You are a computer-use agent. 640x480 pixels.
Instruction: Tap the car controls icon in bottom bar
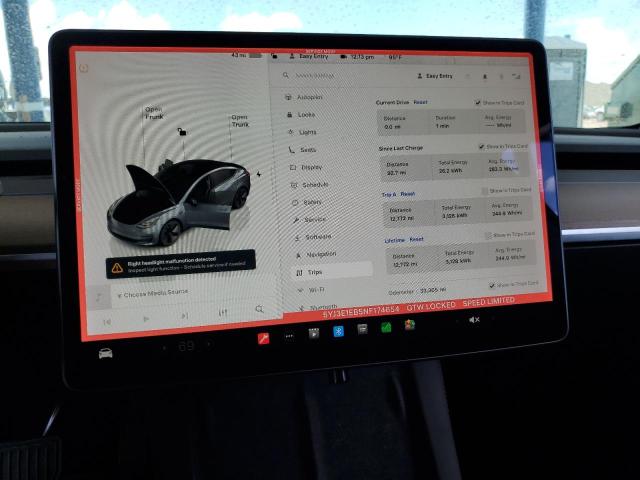[105, 352]
